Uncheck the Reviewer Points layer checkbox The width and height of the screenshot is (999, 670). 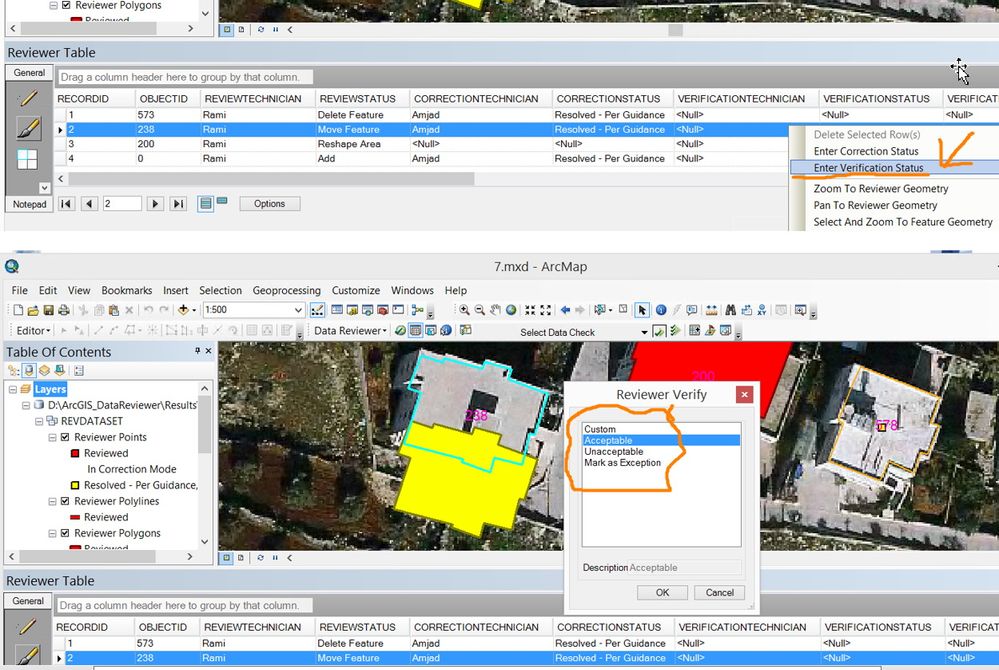[64, 437]
